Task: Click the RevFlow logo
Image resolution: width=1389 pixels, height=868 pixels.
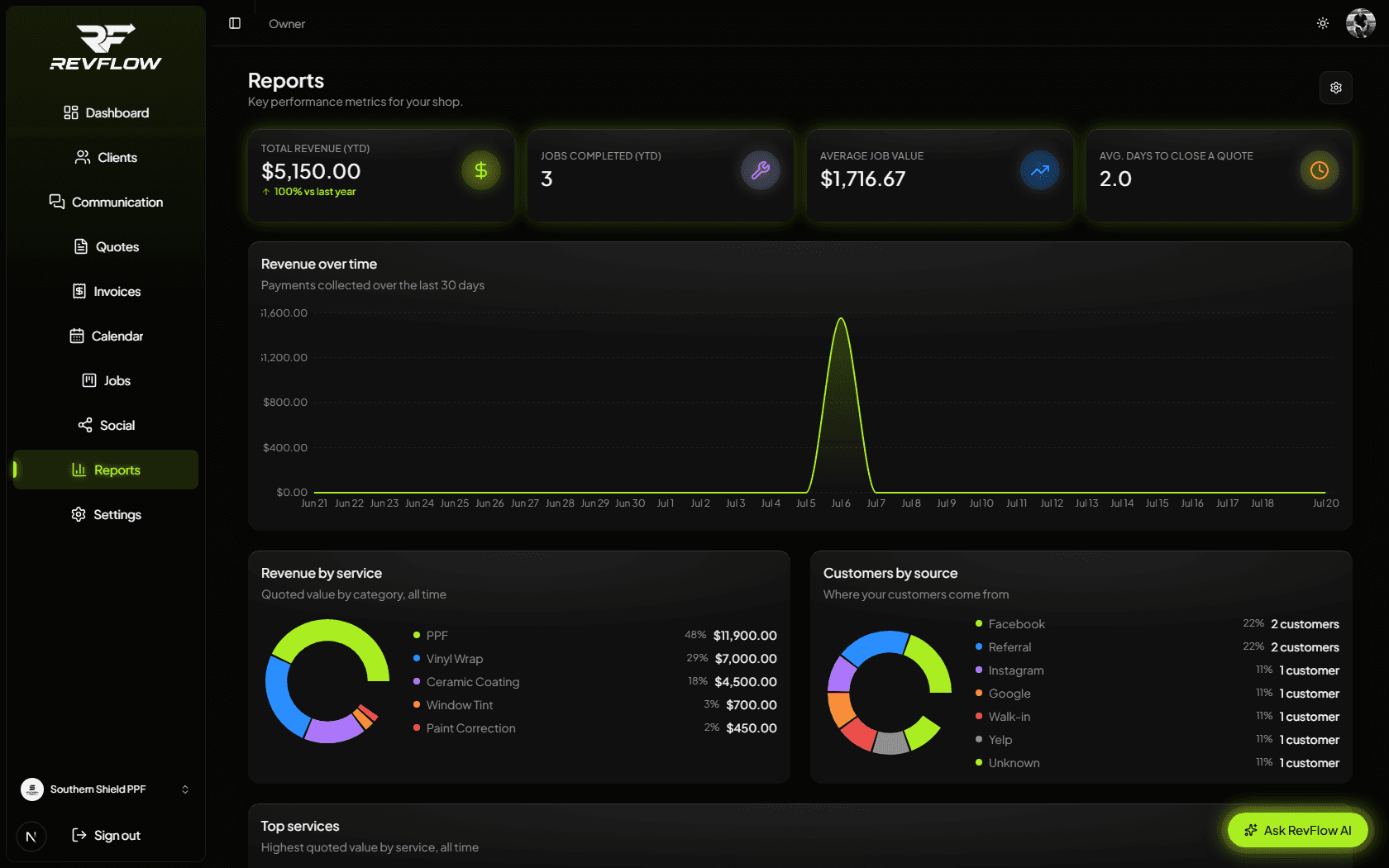Action: point(106,47)
